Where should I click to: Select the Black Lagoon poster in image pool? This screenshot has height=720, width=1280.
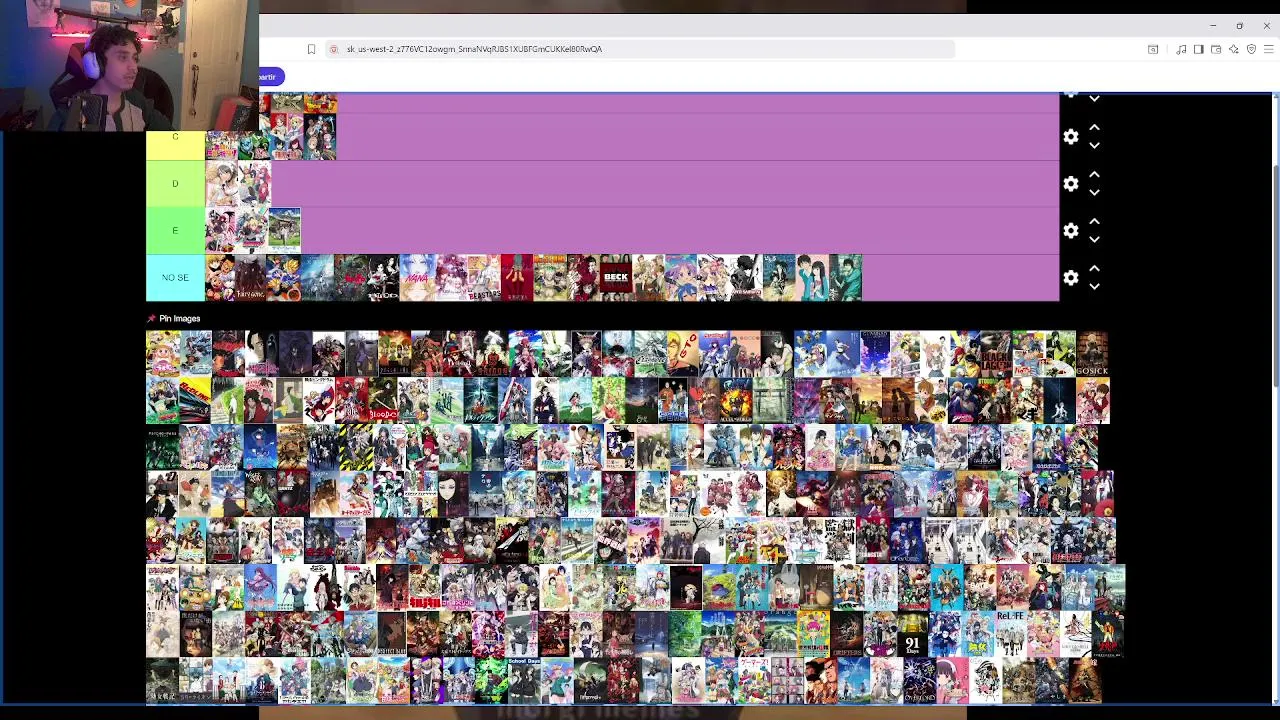[995, 354]
